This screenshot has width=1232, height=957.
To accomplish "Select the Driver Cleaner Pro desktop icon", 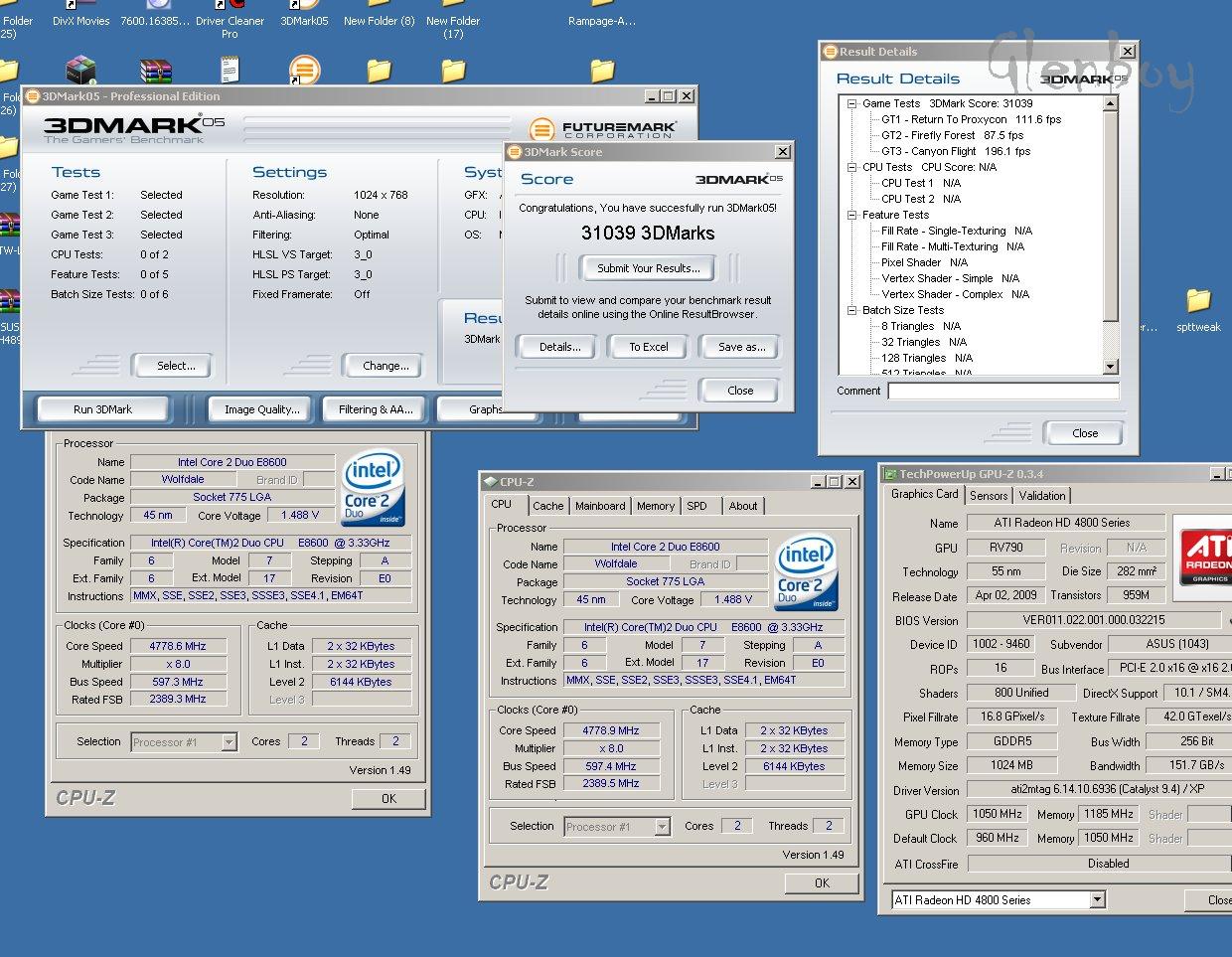I will pos(230,20).
